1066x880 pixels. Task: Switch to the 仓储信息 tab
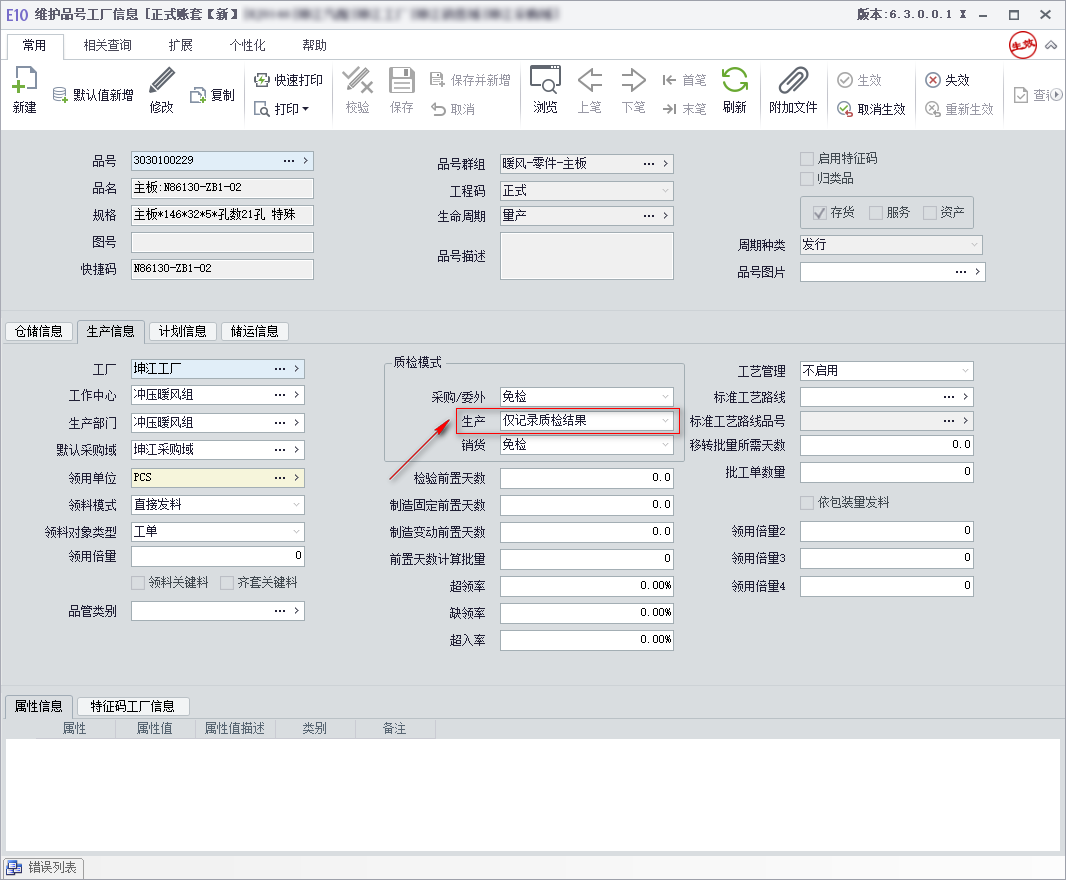(39, 331)
